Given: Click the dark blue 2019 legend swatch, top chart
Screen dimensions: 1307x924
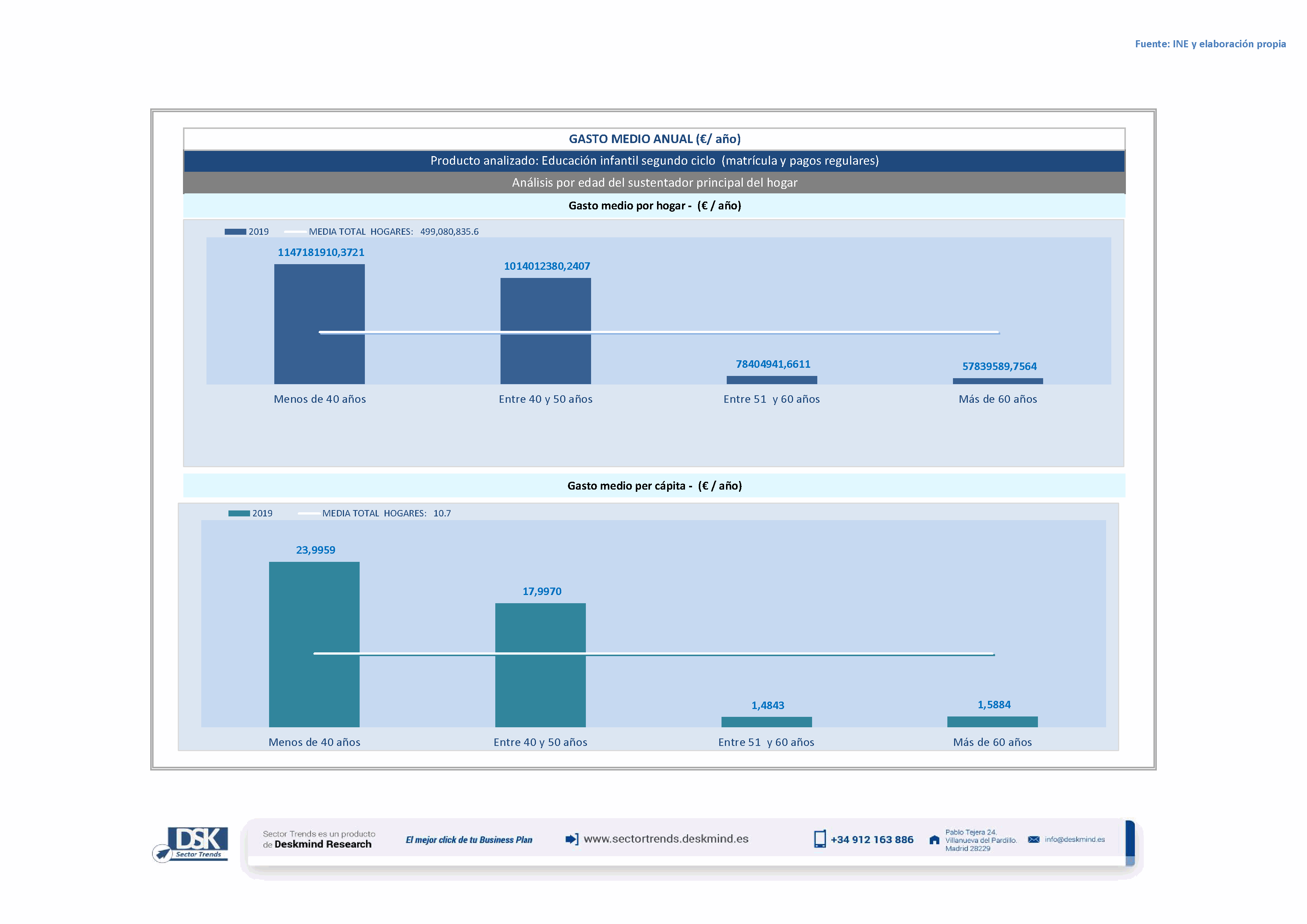Looking at the screenshot, I should (x=235, y=232).
